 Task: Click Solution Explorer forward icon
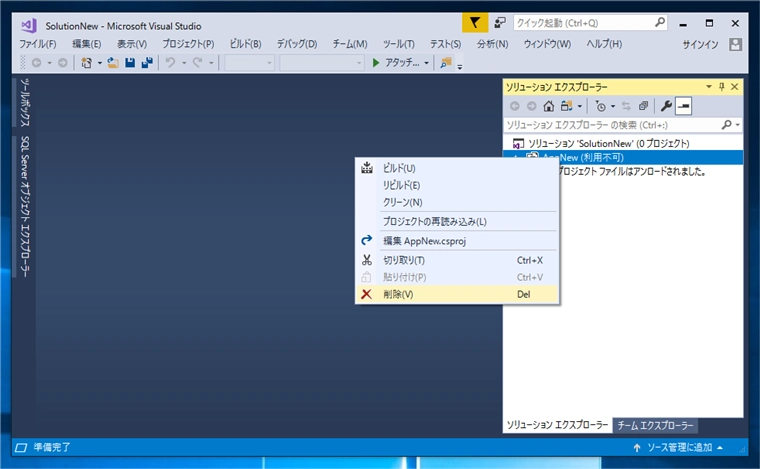[532, 106]
